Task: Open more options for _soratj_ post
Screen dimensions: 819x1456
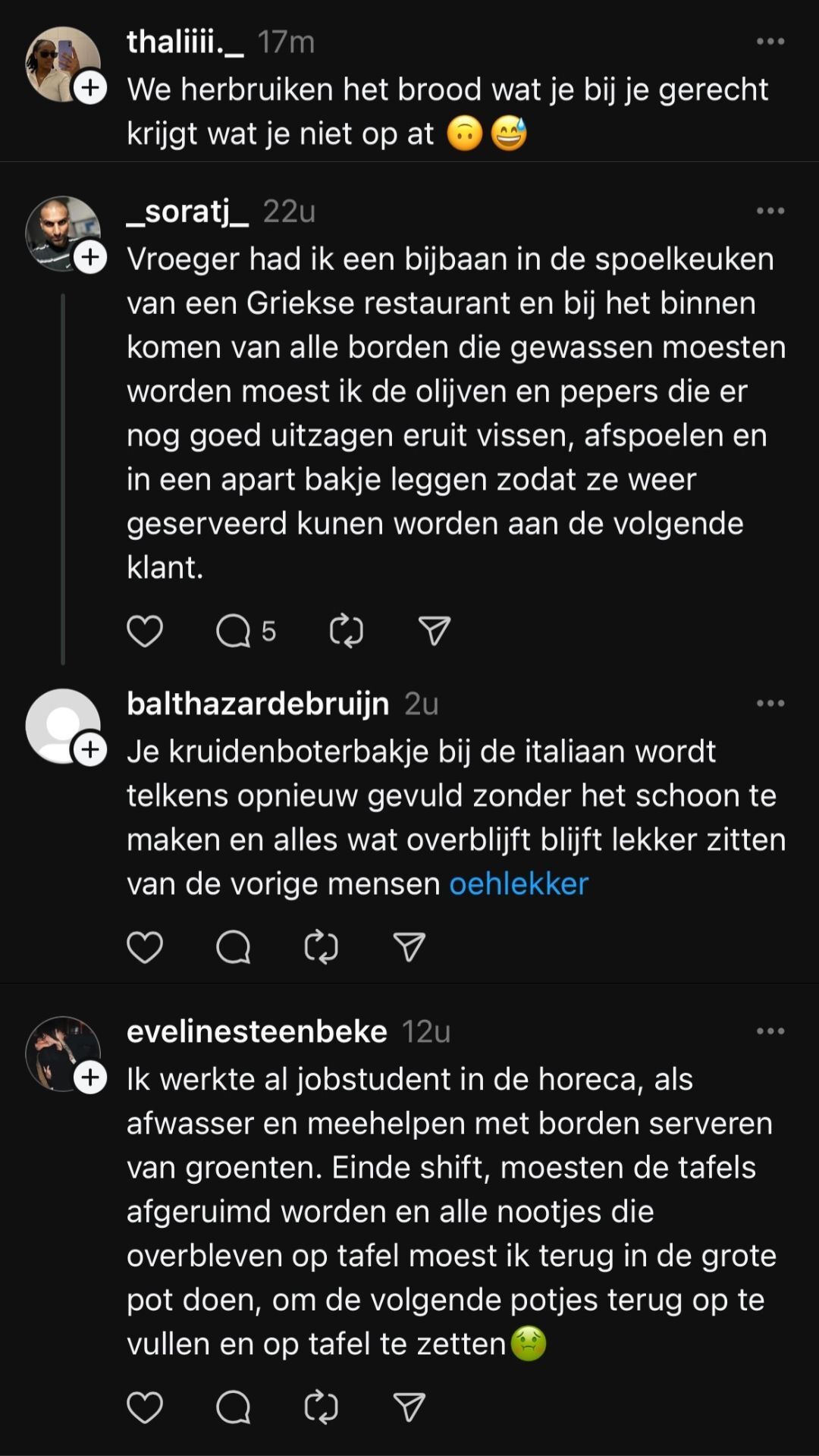Action: pyautogui.click(x=770, y=211)
